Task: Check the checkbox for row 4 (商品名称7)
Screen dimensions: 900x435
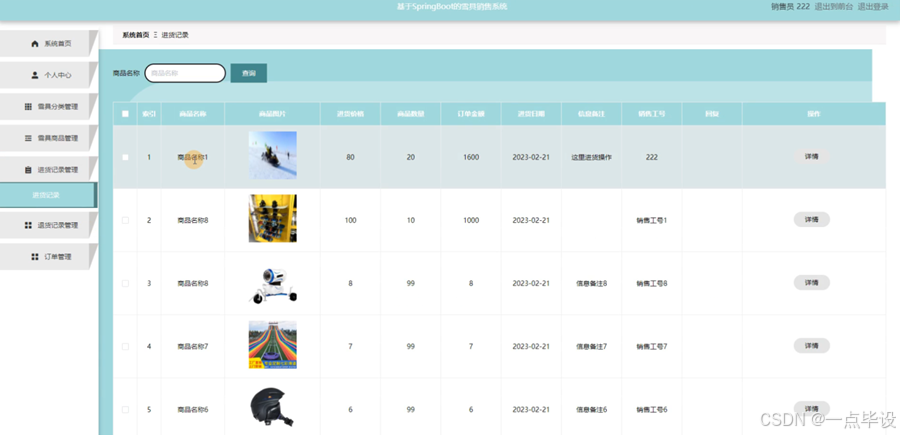Action: coord(125,347)
